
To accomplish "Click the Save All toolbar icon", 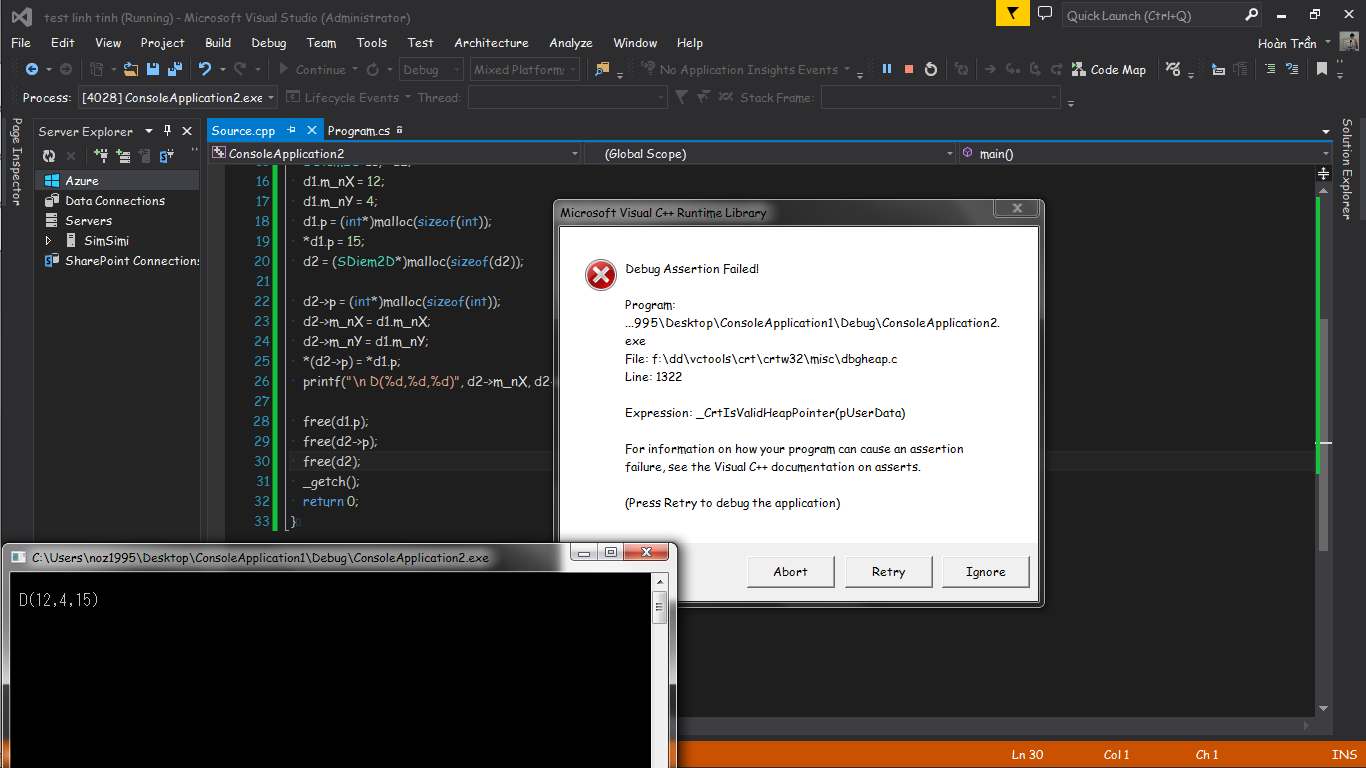I will pos(175,69).
